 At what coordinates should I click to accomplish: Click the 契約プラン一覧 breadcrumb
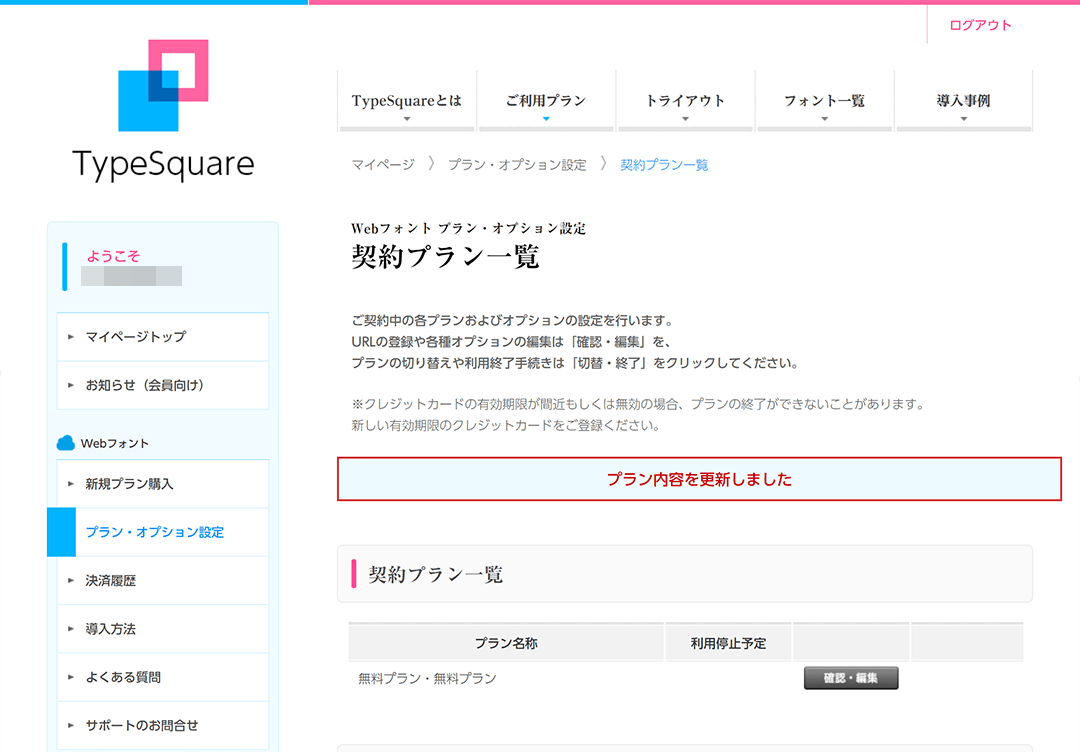(664, 165)
